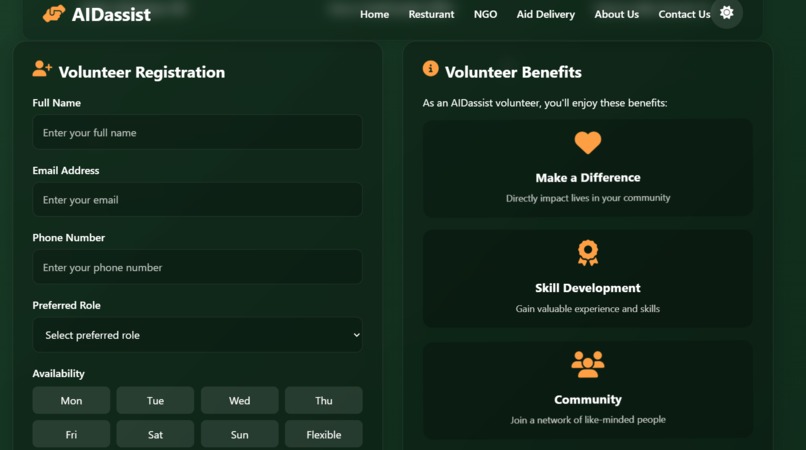Click the Volunteer Registration user-plus icon
Screen dimensions: 806x450
pos(42,69)
